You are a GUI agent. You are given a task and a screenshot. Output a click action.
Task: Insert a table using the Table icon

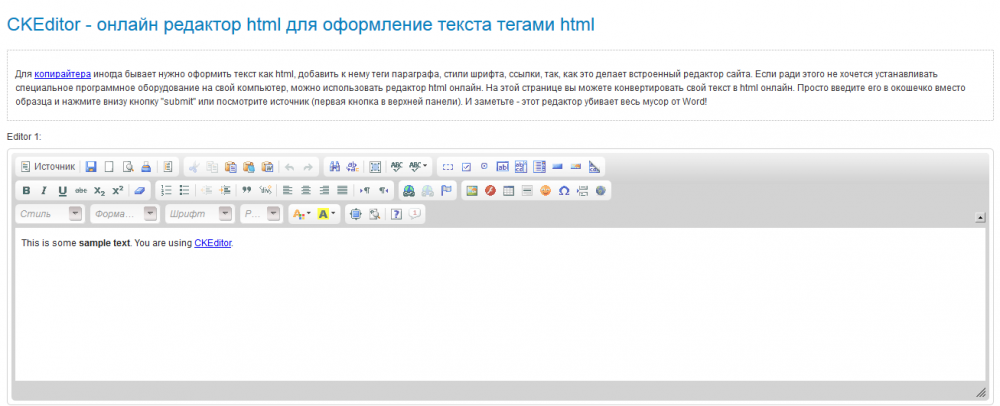point(508,190)
